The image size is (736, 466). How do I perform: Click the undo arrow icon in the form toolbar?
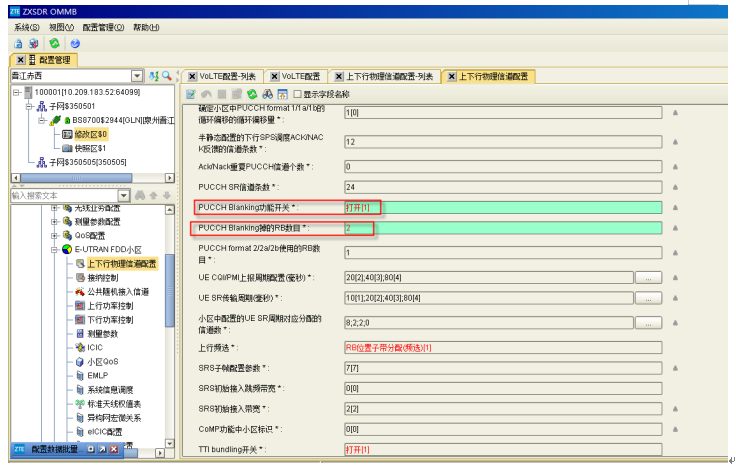point(207,94)
